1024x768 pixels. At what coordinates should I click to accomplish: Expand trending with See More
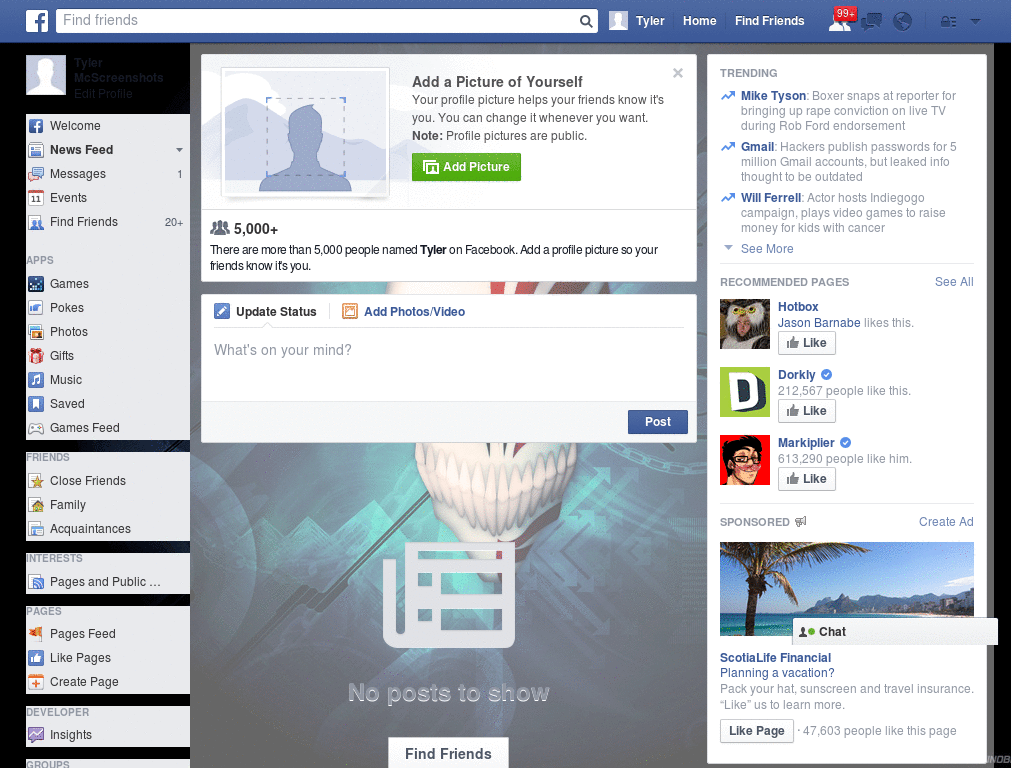pyautogui.click(x=767, y=249)
